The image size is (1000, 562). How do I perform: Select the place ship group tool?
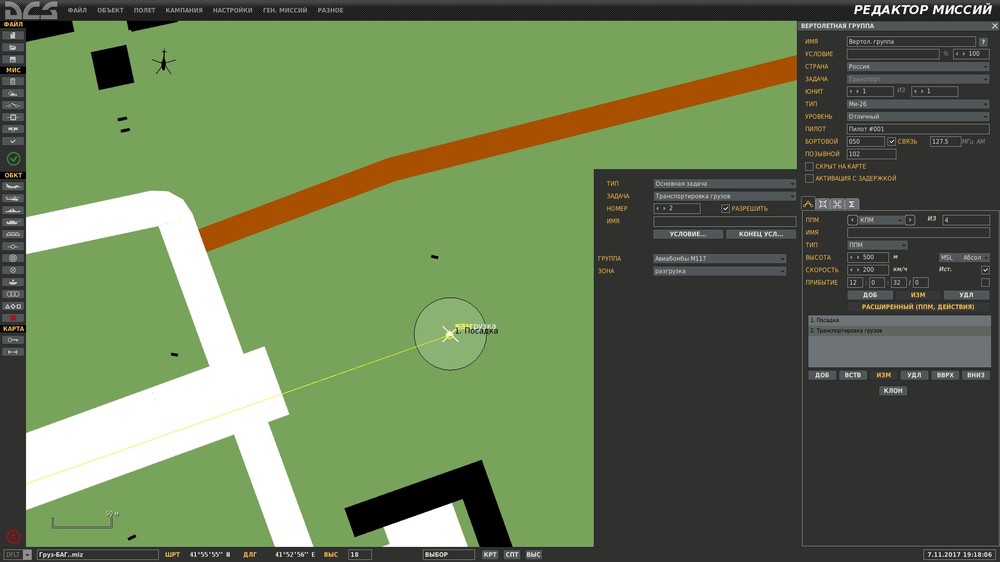point(13,211)
